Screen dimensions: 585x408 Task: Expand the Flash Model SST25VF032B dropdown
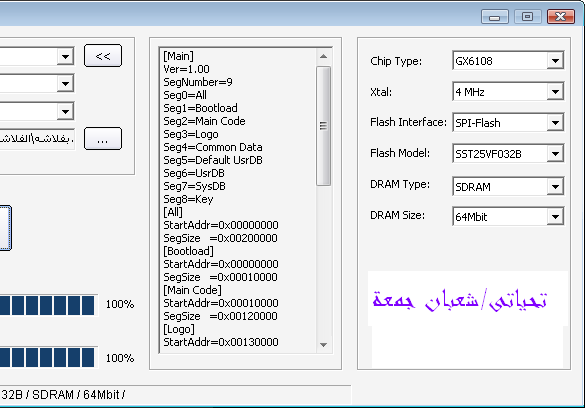click(x=508, y=154)
